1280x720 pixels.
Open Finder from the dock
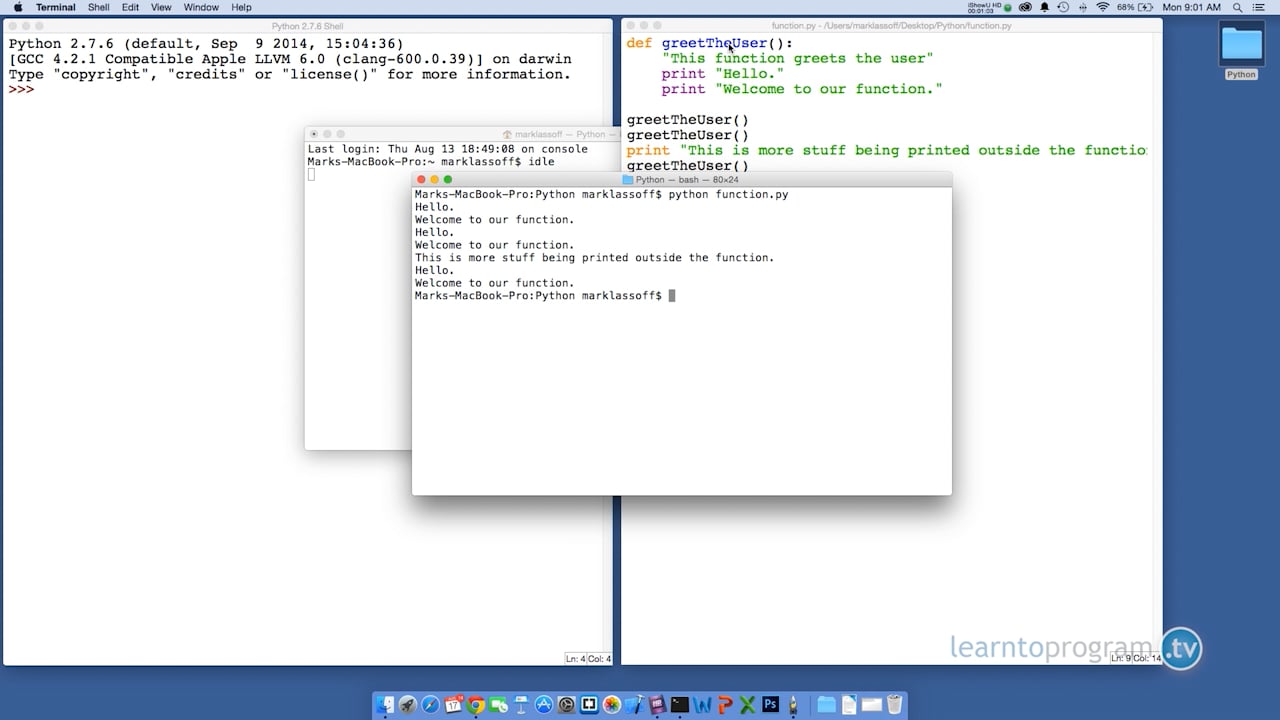[385, 705]
